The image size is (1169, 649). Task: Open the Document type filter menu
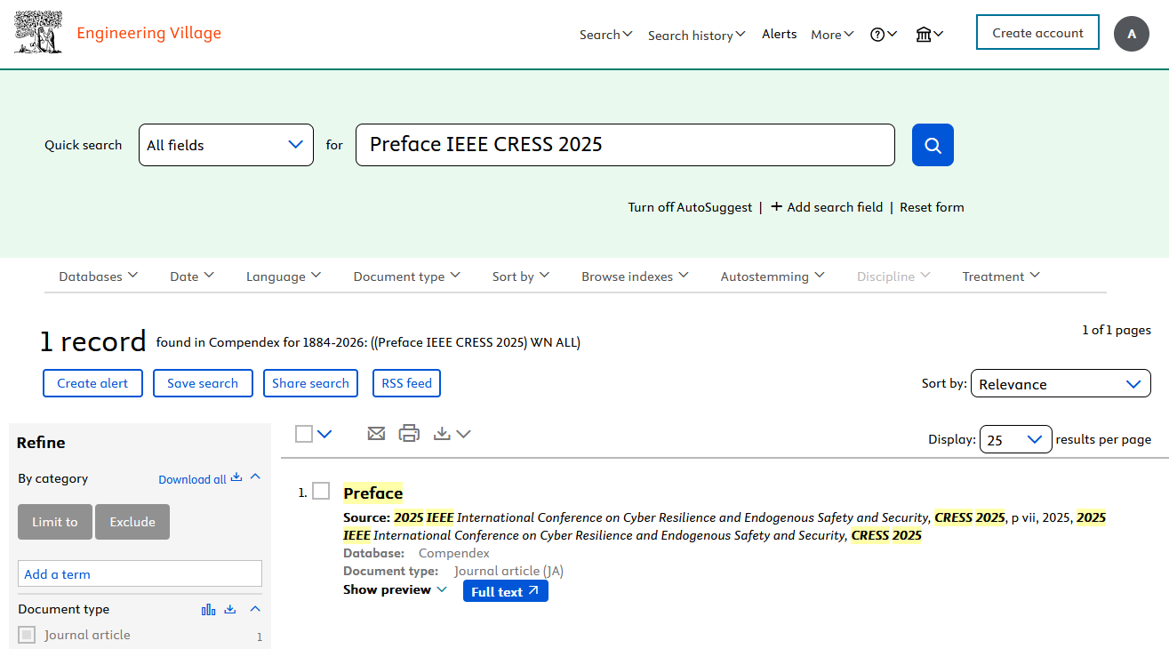407,276
